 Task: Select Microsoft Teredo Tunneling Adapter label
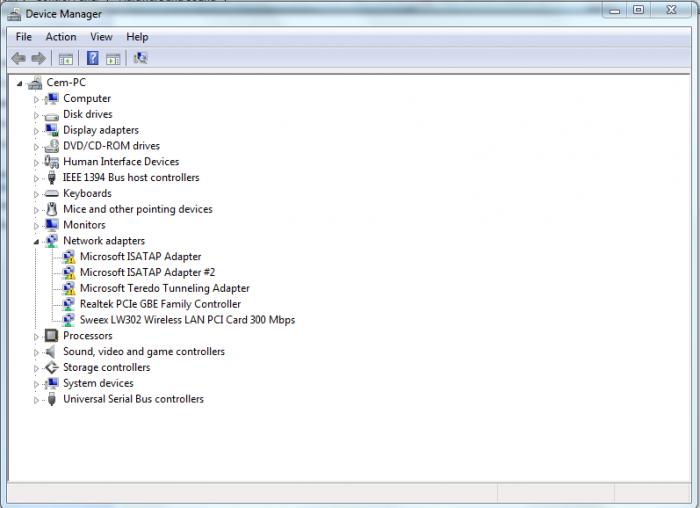coord(165,288)
